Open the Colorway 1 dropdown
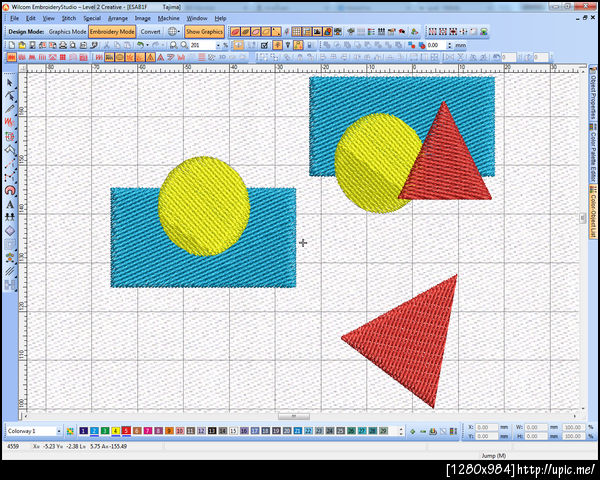Image resolution: width=600 pixels, height=480 pixels. [59, 431]
